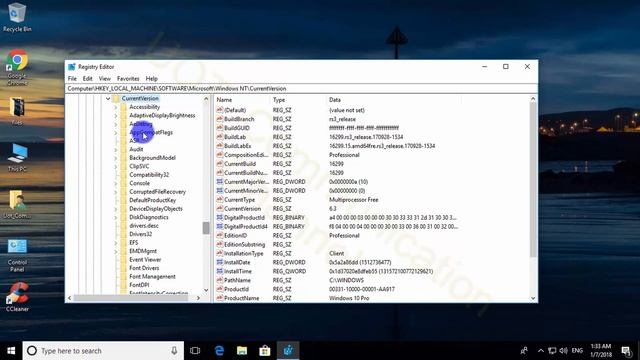Select the InstallationType value name
The height and width of the screenshot is (360, 640).
click(x=243, y=253)
